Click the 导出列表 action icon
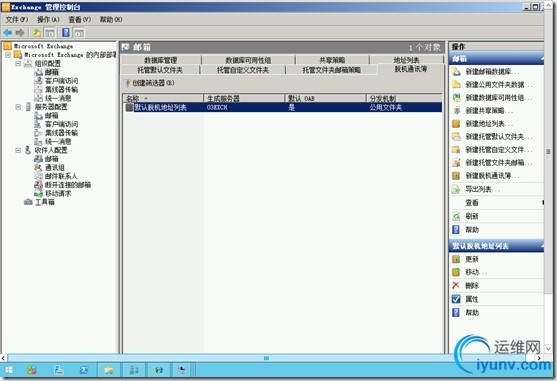Screen dimensions: 557x381 [x=456, y=189]
